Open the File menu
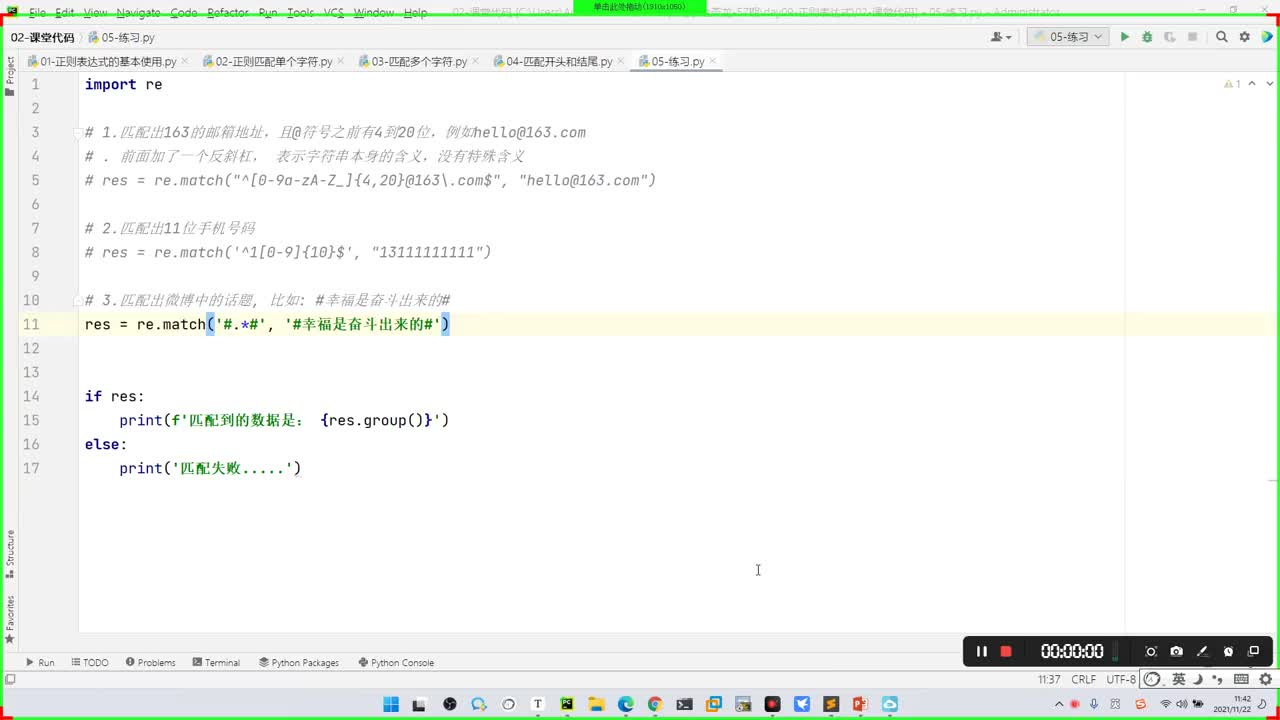 pyautogui.click(x=37, y=12)
